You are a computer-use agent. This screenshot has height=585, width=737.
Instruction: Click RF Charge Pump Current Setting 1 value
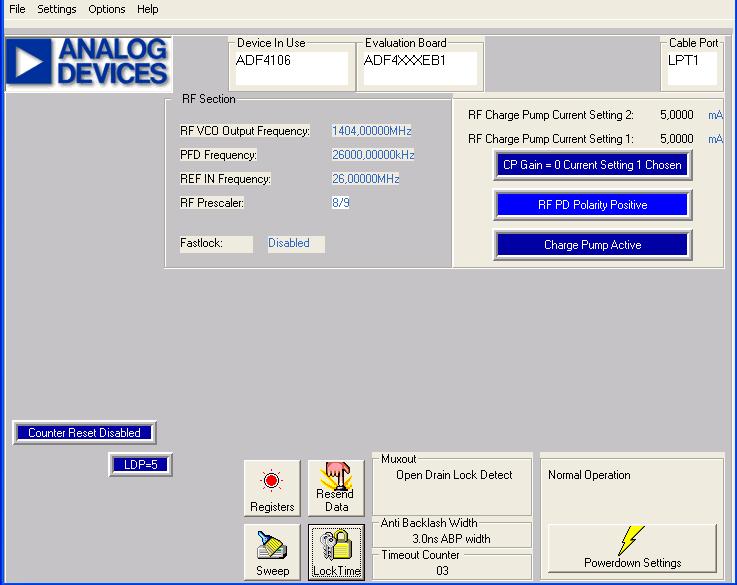point(677,139)
